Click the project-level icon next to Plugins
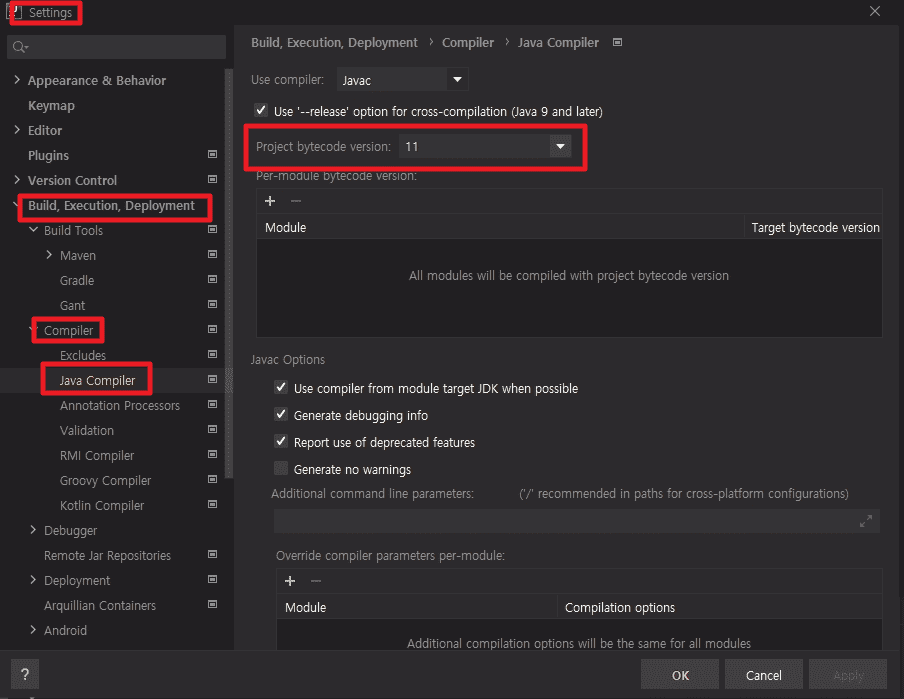Screen dimensions: 904x699 click(x=212, y=155)
